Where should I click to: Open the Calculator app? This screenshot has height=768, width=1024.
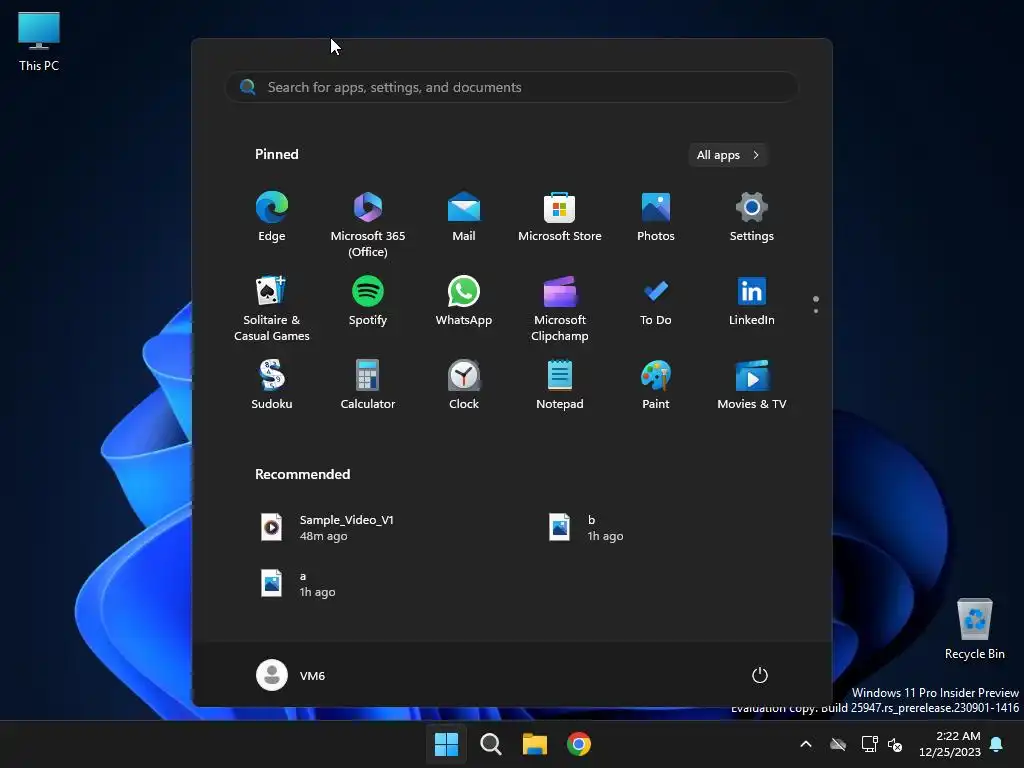coord(368,385)
